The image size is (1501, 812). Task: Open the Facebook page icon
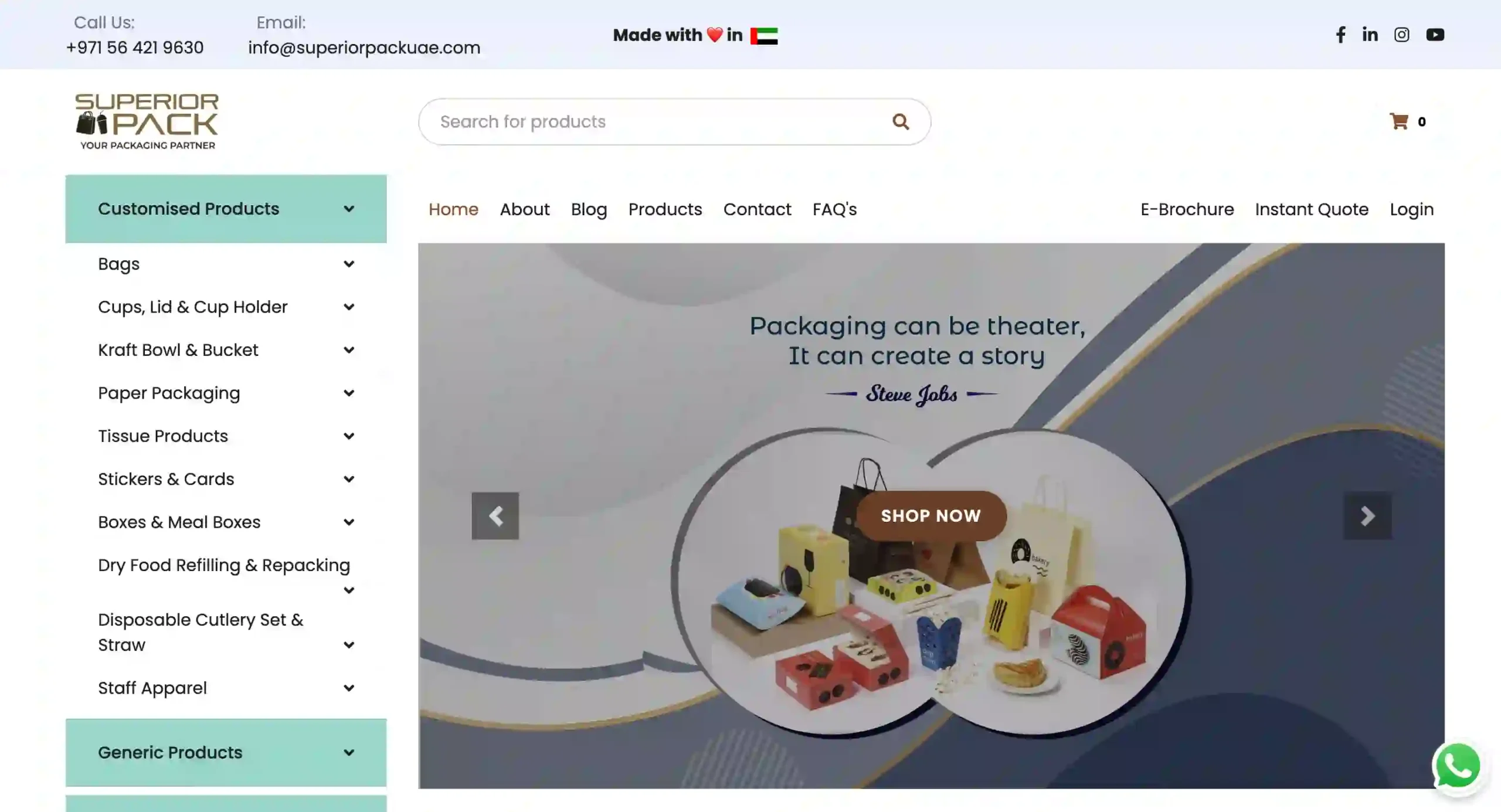click(1340, 35)
